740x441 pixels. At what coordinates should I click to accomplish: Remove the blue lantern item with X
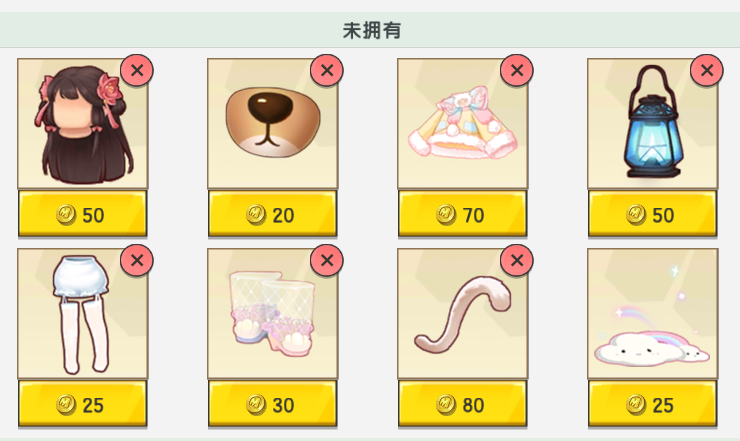[x=707, y=70]
